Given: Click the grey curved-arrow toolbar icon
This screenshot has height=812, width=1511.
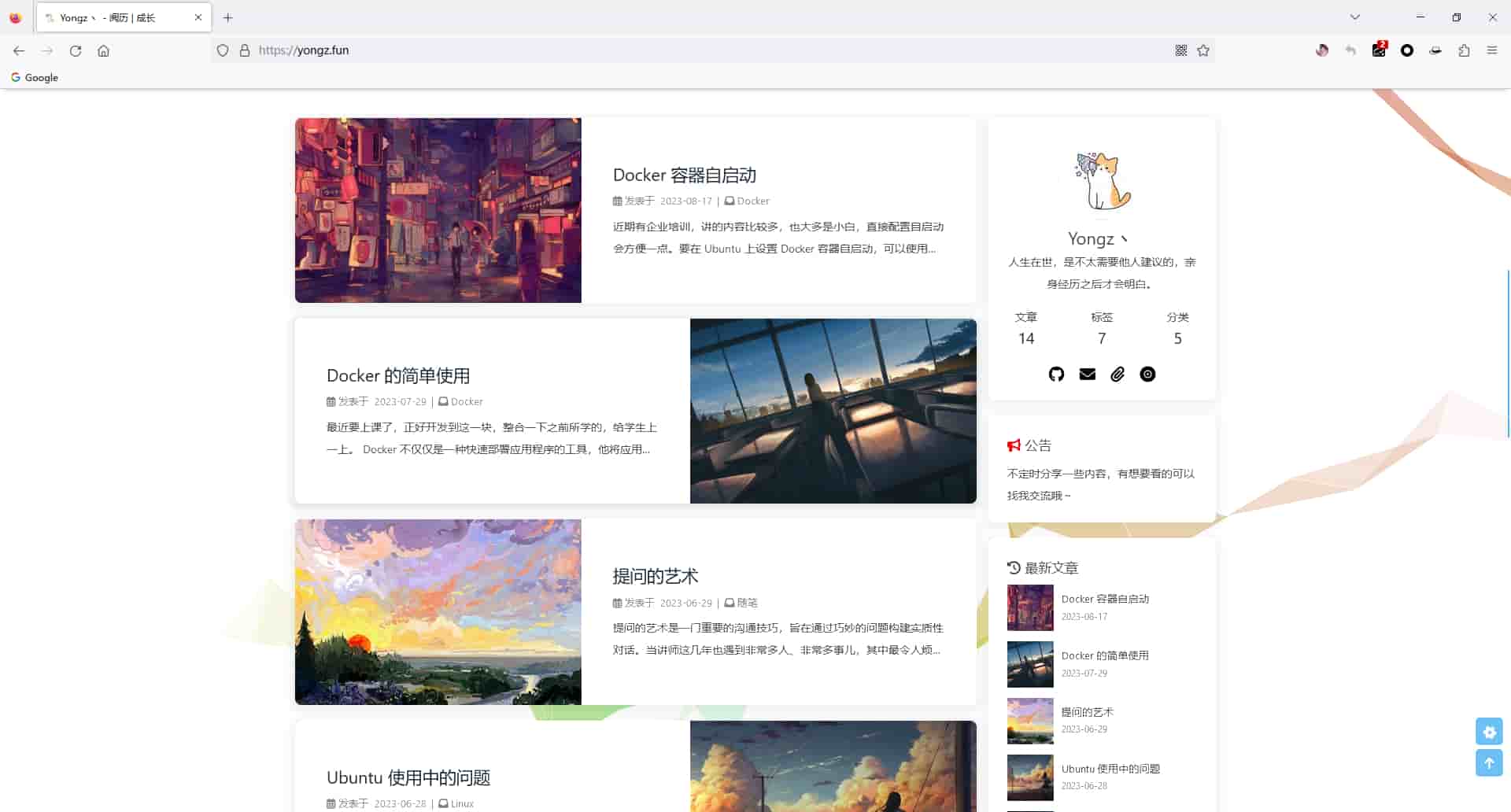Looking at the screenshot, I should point(1350,50).
